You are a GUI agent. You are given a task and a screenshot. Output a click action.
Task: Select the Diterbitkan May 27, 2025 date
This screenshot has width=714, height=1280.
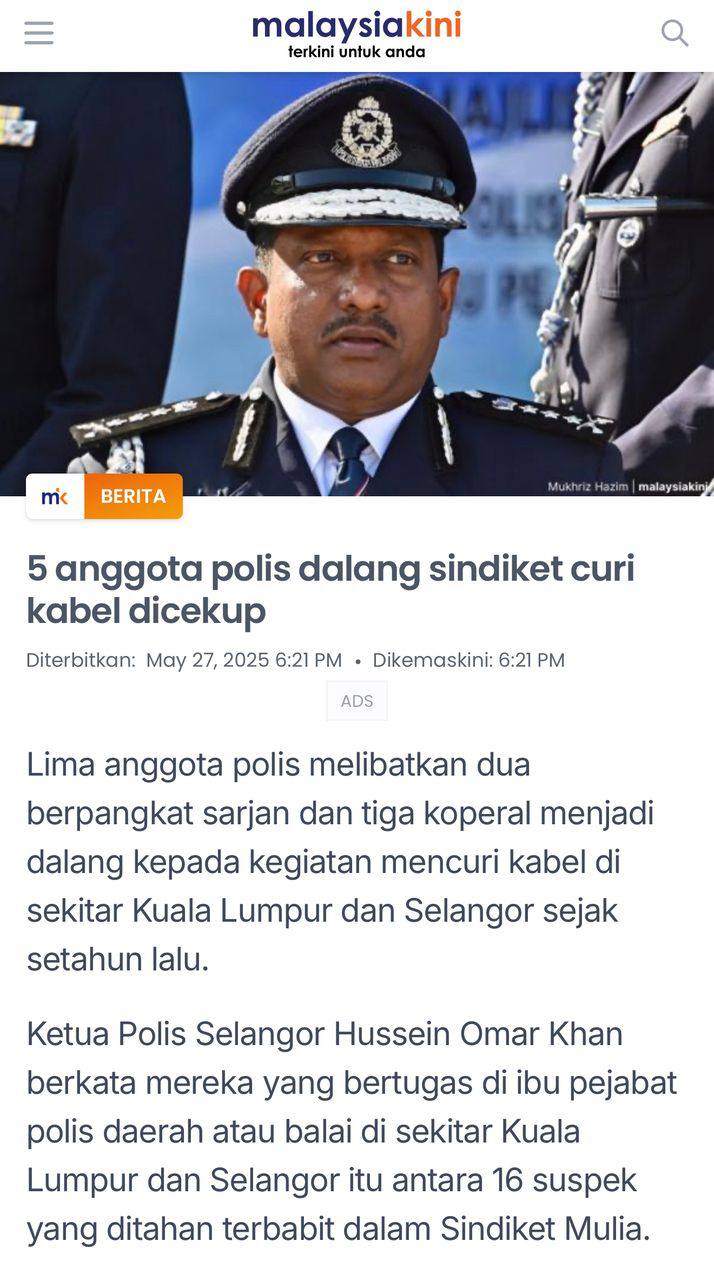(x=184, y=660)
